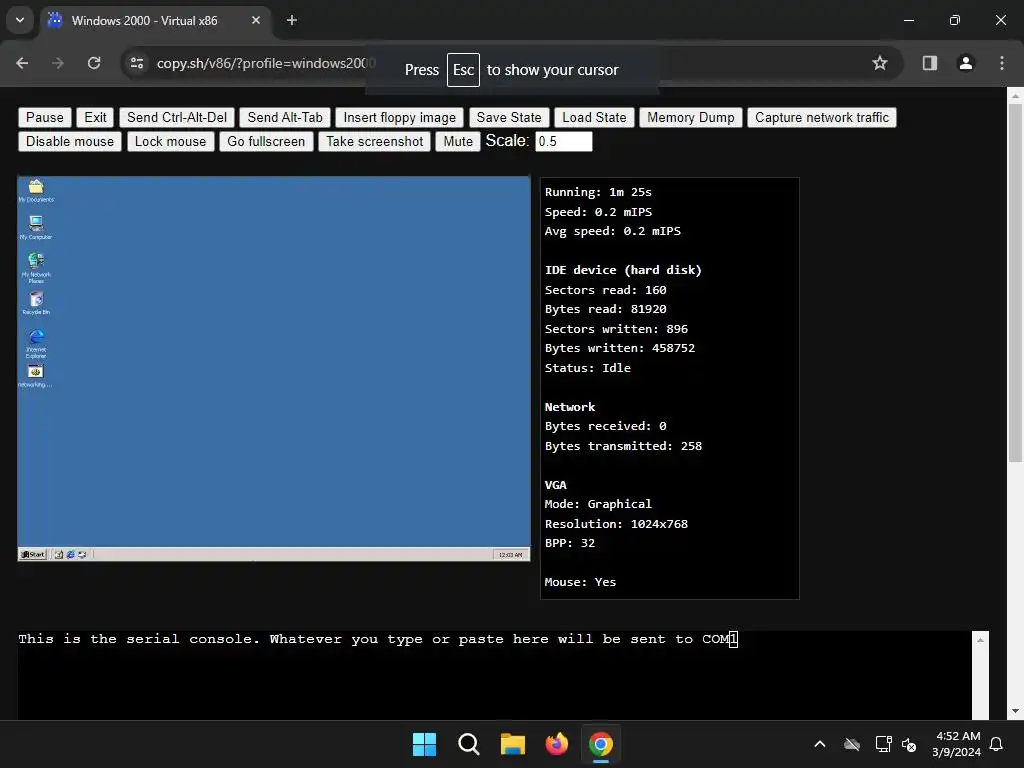The height and width of the screenshot is (768, 1024).
Task: Toggle the Mute button
Action: (x=458, y=142)
